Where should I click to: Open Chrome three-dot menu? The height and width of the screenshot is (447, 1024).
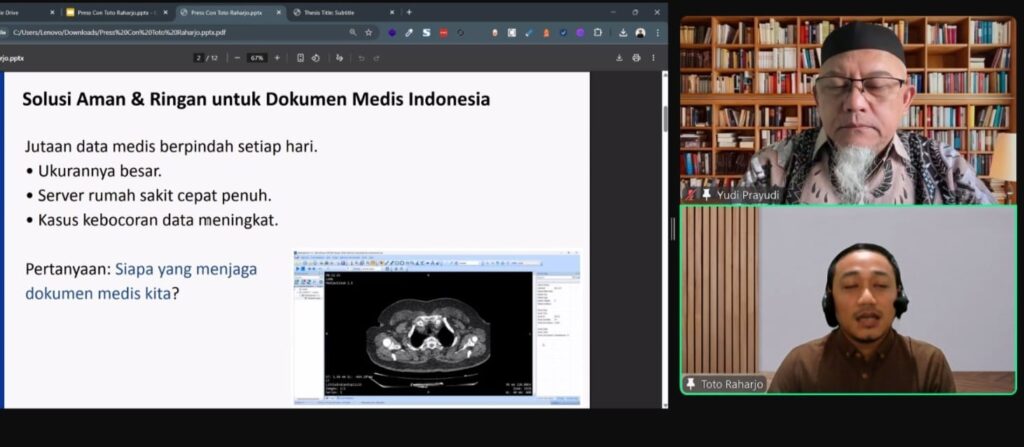(x=657, y=32)
